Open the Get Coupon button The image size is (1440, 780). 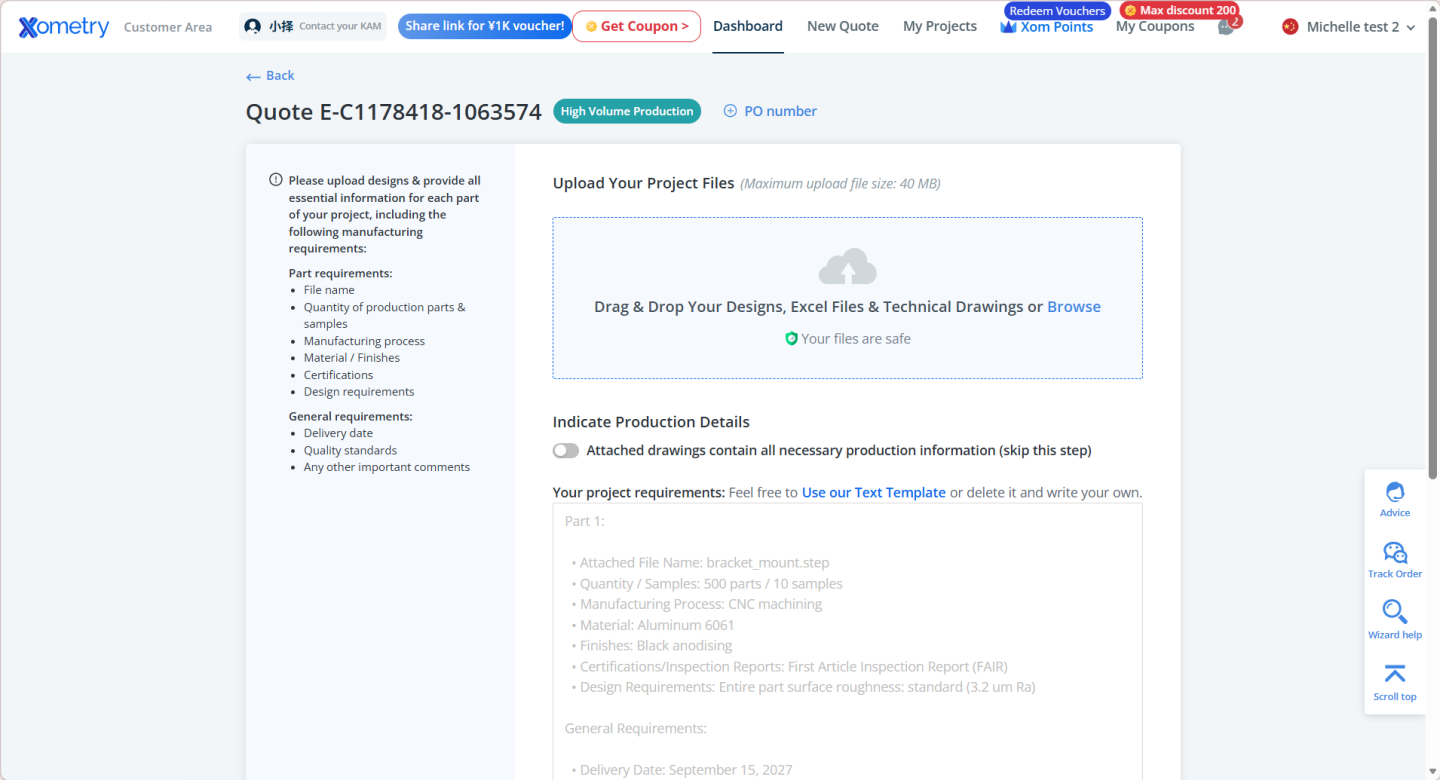pos(636,27)
